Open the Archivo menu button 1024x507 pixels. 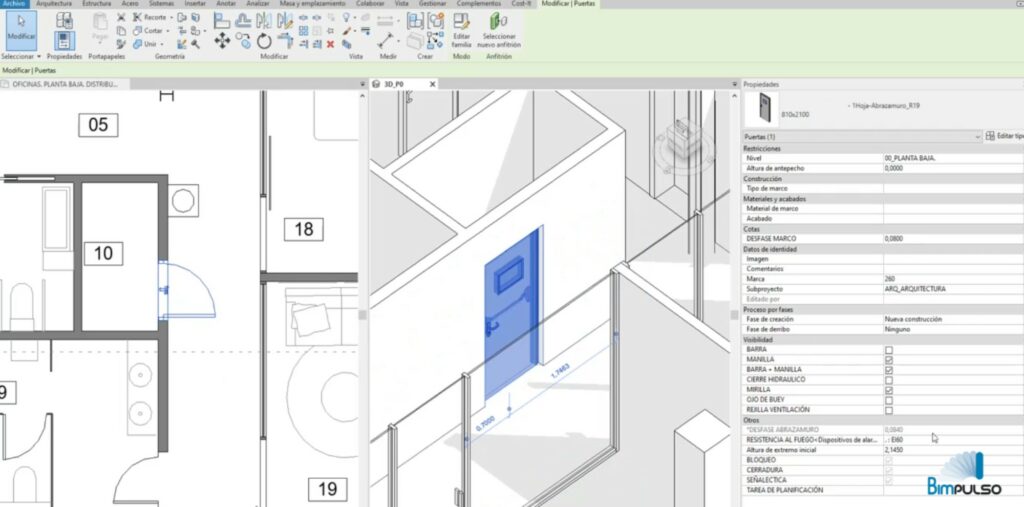(x=14, y=4)
